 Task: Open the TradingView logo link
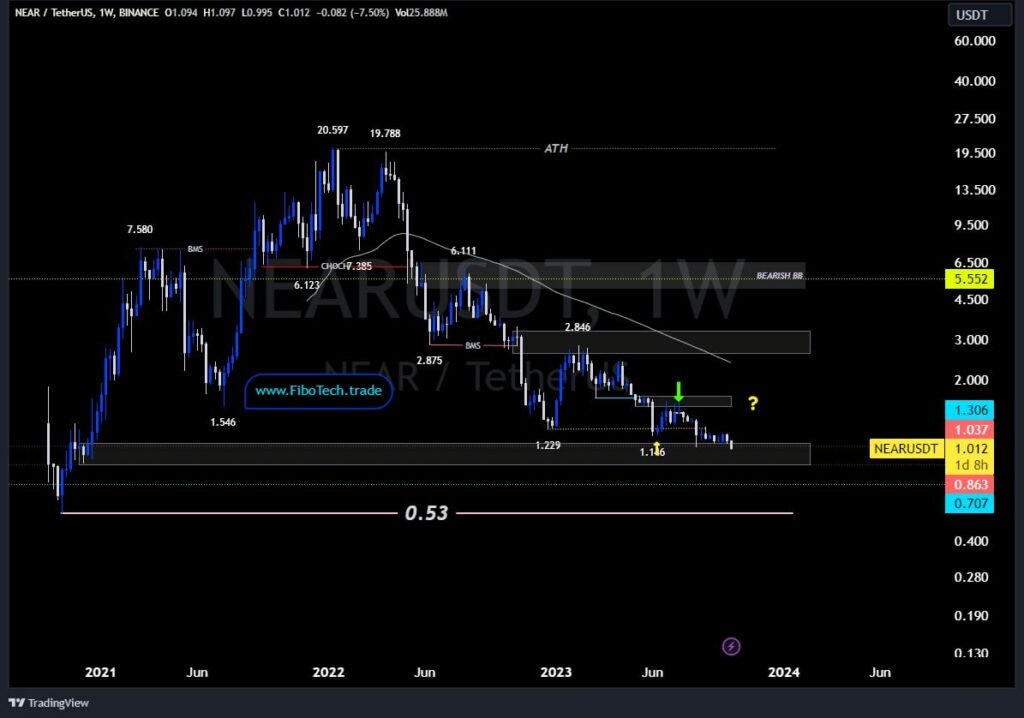[x=49, y=703]
